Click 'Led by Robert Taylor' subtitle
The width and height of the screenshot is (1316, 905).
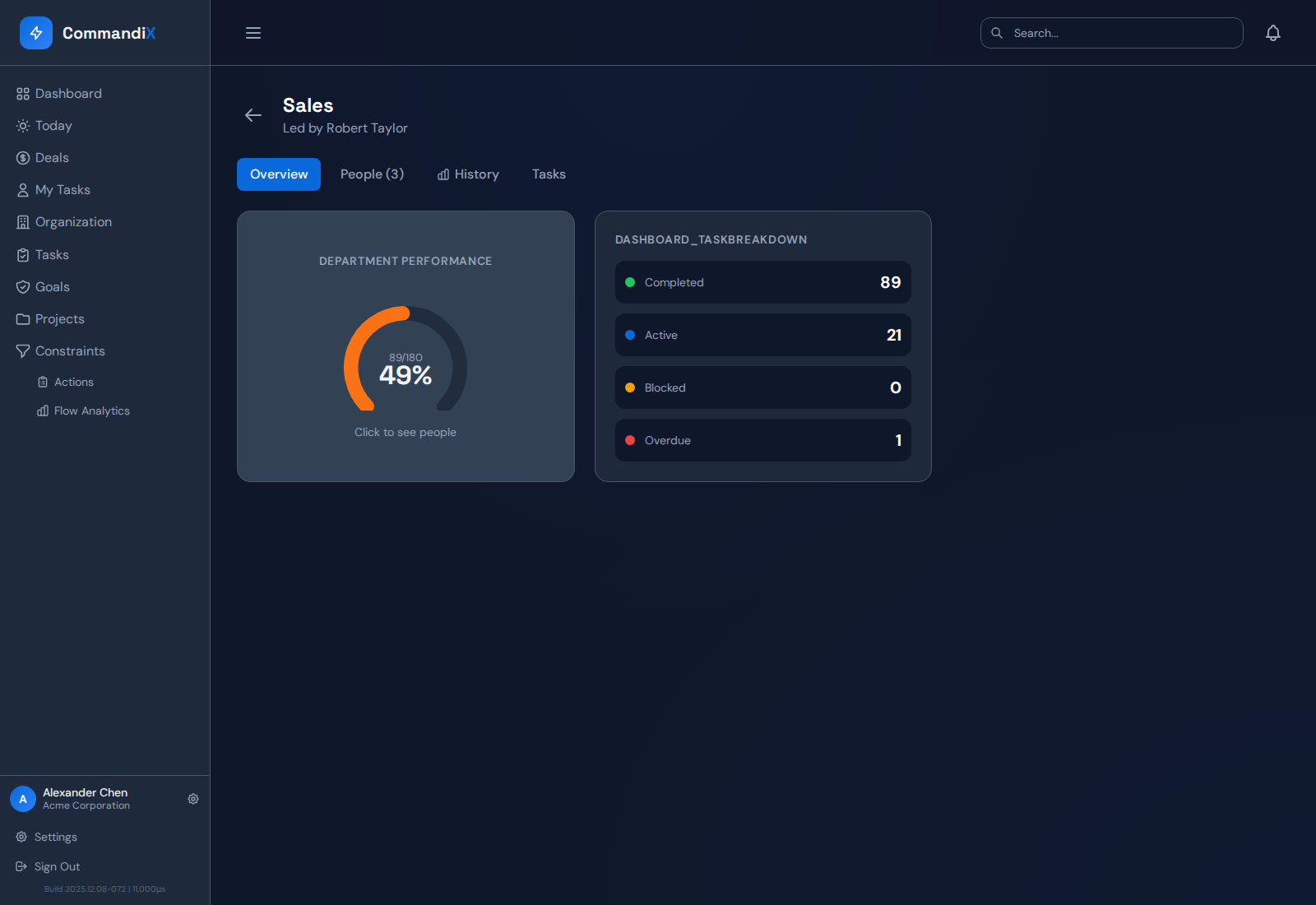tap(345, 128)
